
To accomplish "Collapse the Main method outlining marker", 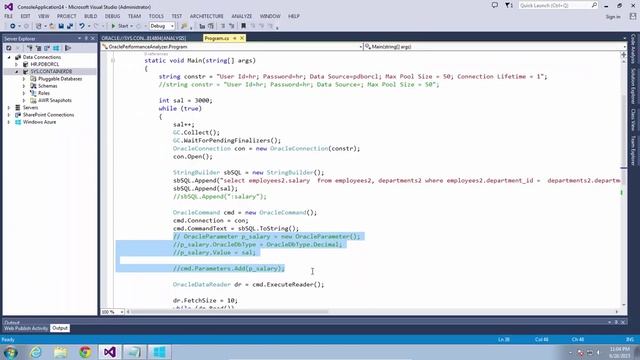I will [x=113, y=60].
